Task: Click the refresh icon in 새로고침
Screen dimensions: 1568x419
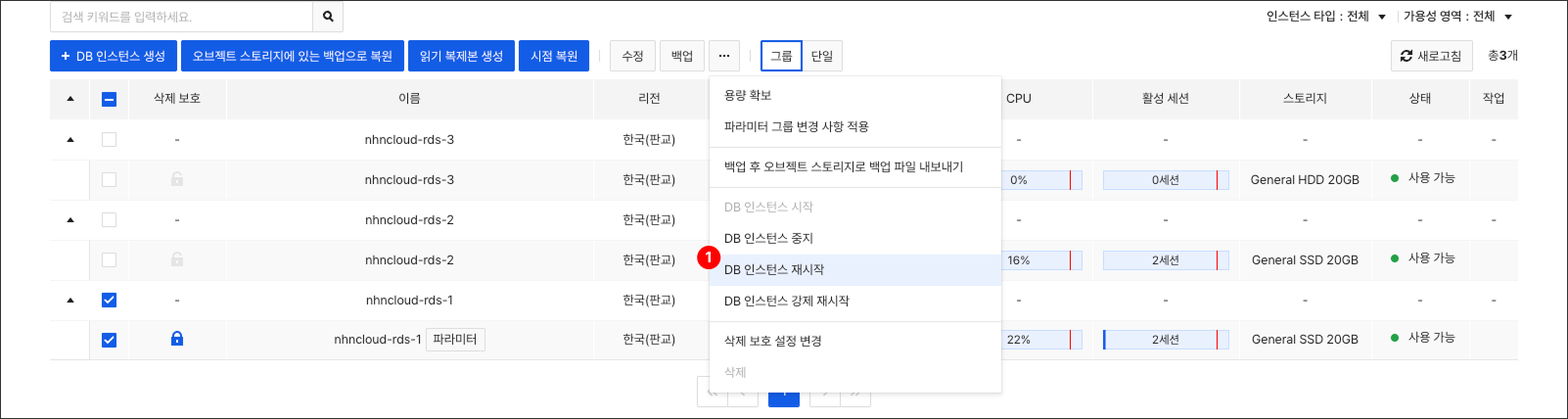Action: click(x=1407, y=56)
